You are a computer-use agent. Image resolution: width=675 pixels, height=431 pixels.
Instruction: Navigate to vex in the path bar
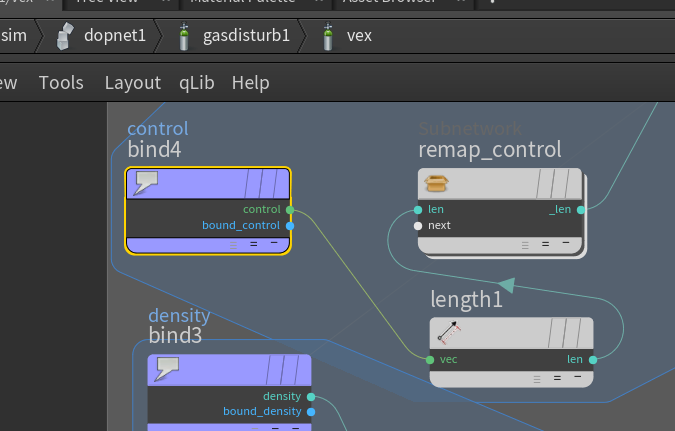tap(359, 36)
